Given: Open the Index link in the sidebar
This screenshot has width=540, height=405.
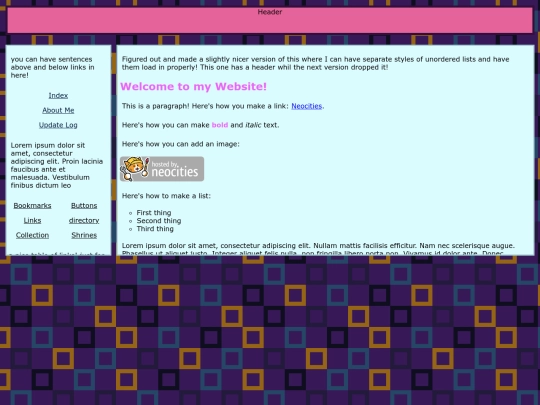Looking at the screenshot, I should (x=58, y=95).
